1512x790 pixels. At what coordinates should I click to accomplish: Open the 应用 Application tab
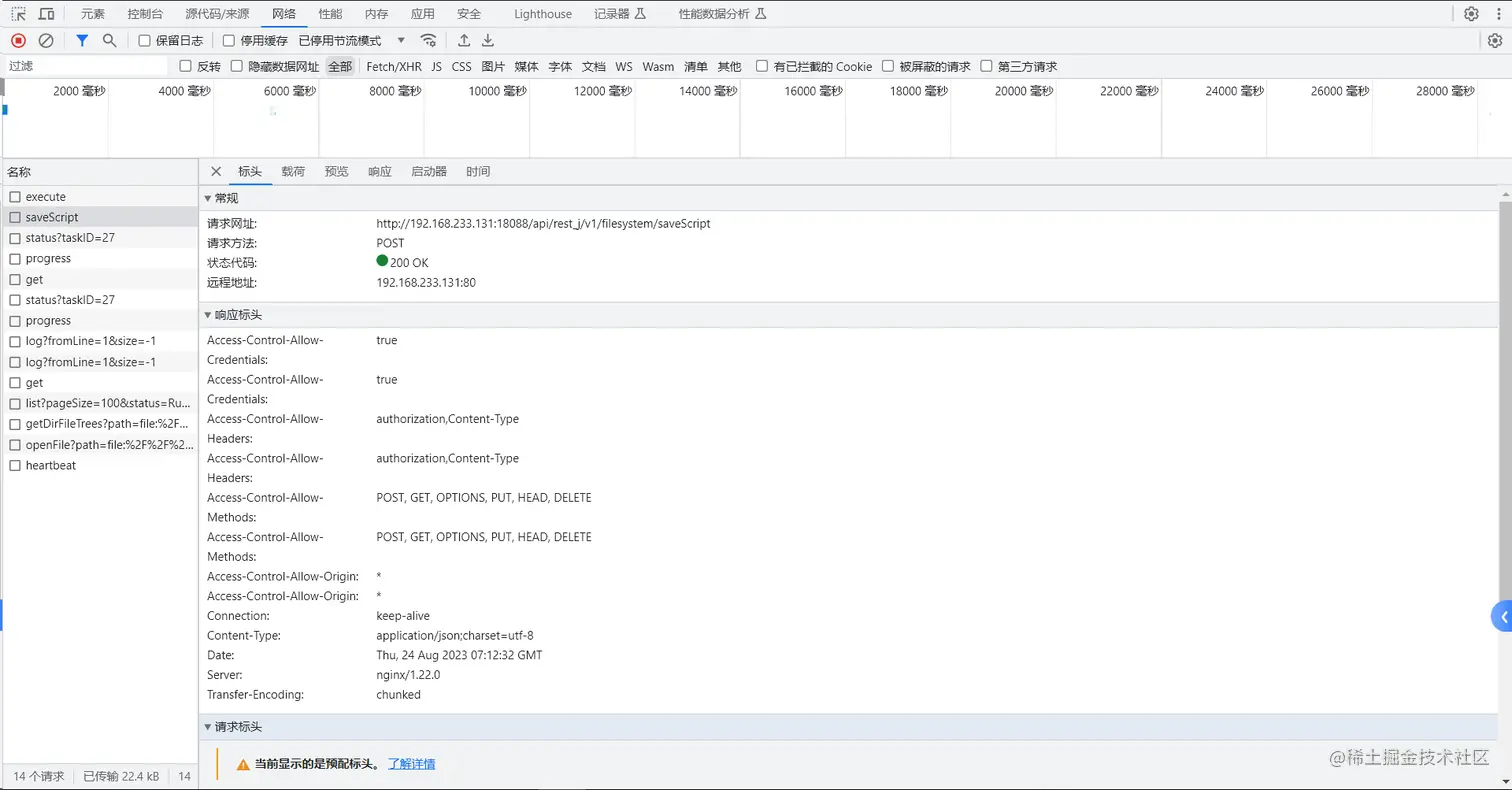[x=423, y=14]
